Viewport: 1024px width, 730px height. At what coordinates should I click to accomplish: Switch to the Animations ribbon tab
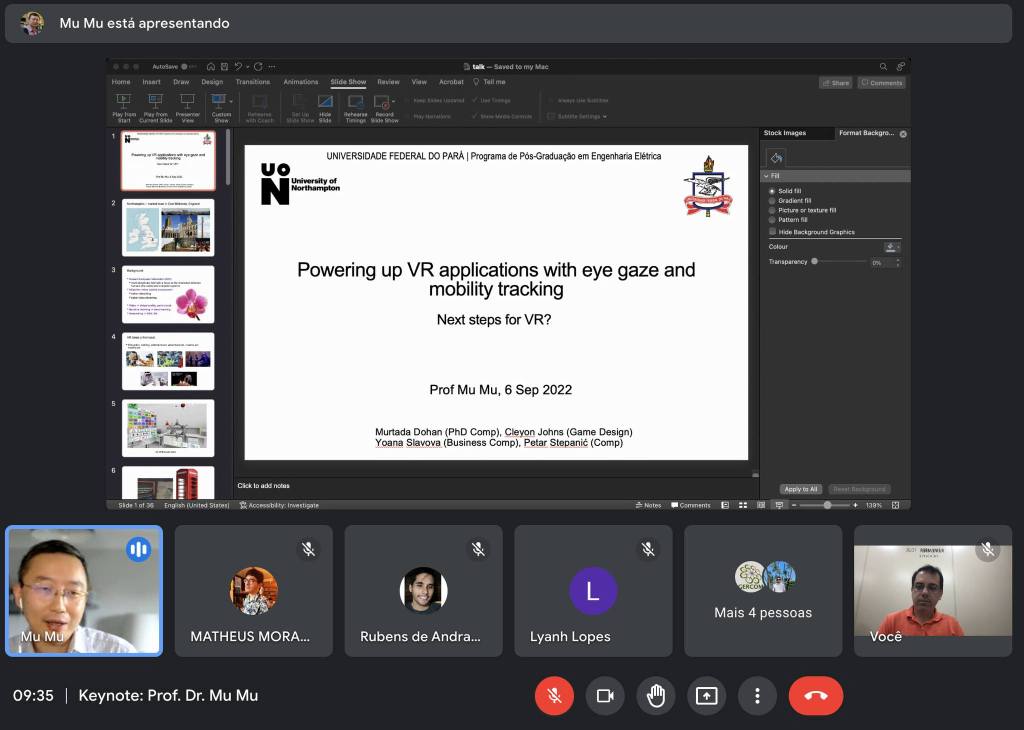coord(300,82)
